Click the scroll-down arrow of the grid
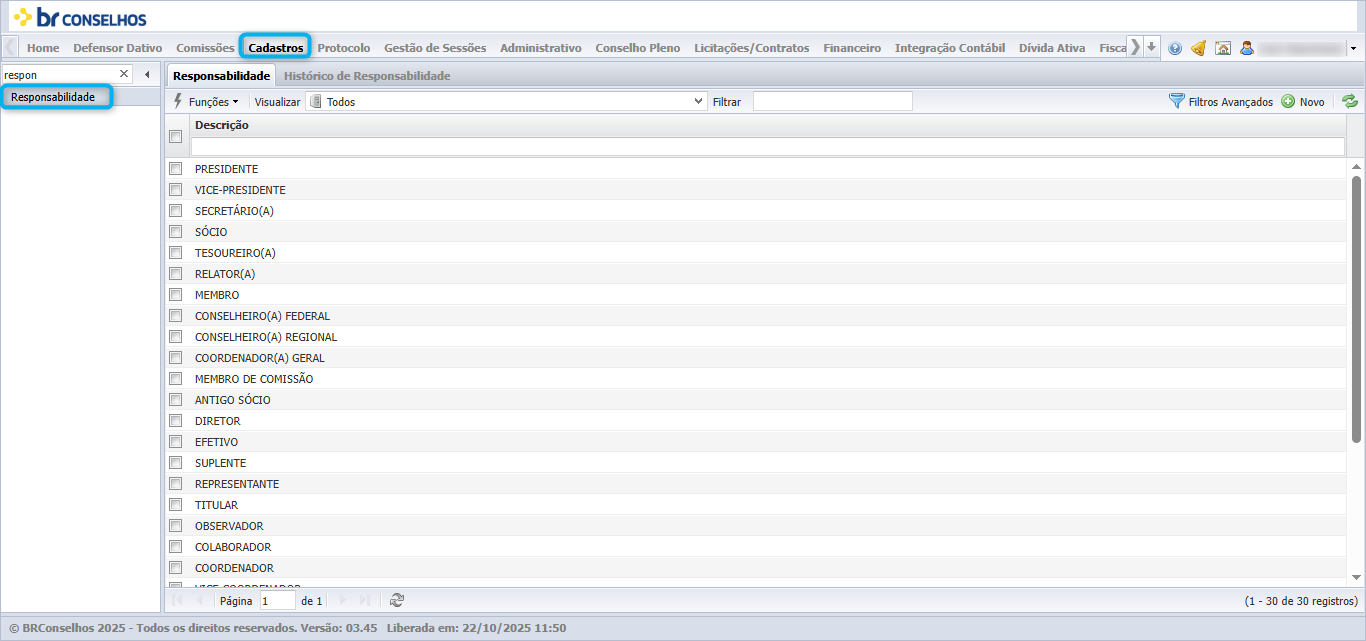Screen dimensions: 1366x641 click(1357, 577)
